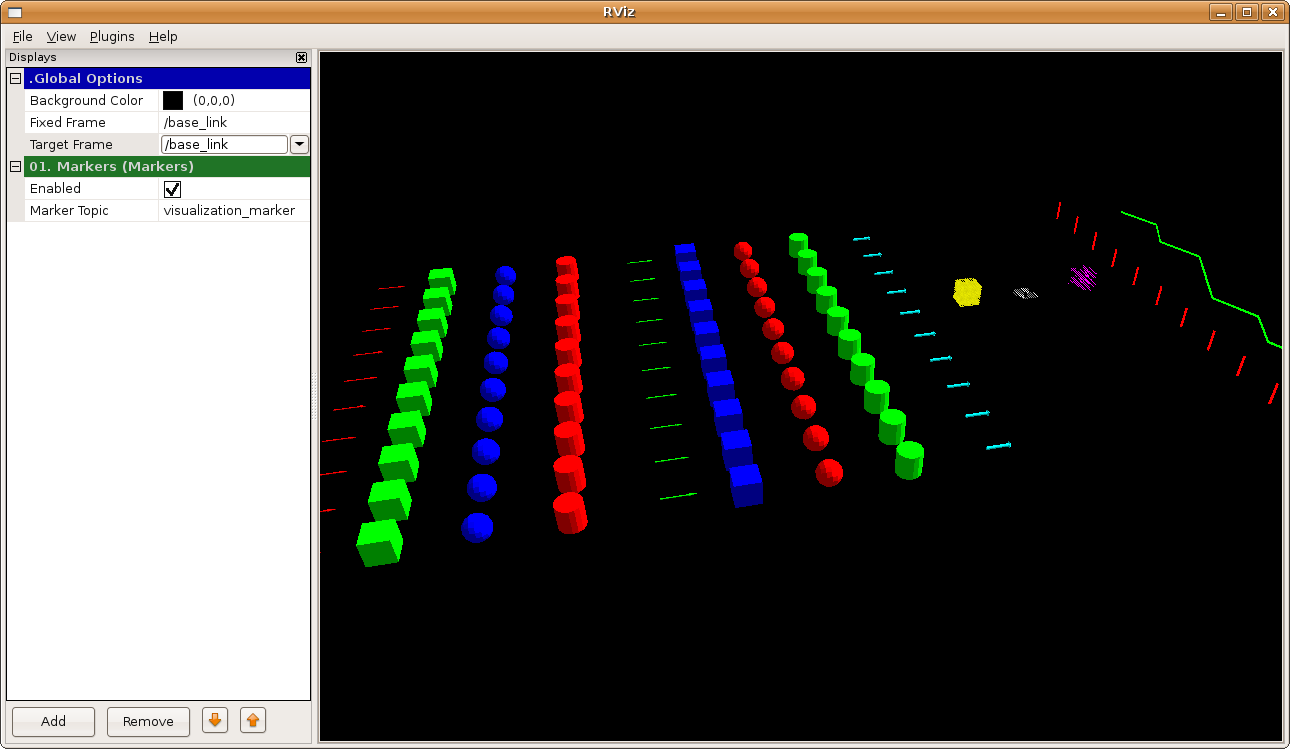This screenshot has height=749, width=1290.
Task: Click the Marker Topic label
Action: click(x=69, y=210)
